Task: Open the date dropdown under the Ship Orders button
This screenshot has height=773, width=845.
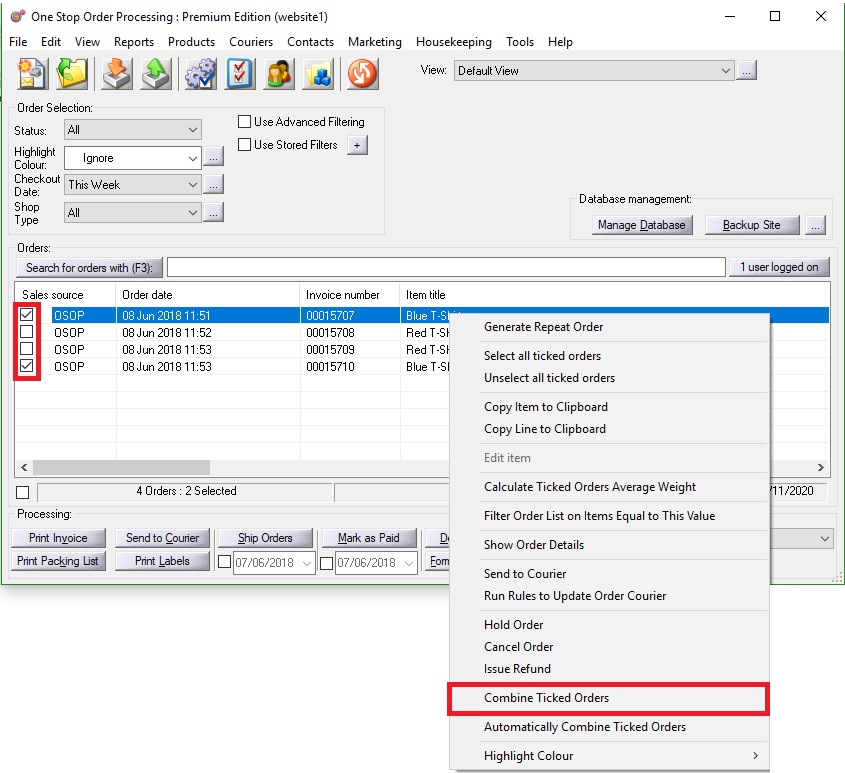Action: pyautogui.click(x=307, y=563)
